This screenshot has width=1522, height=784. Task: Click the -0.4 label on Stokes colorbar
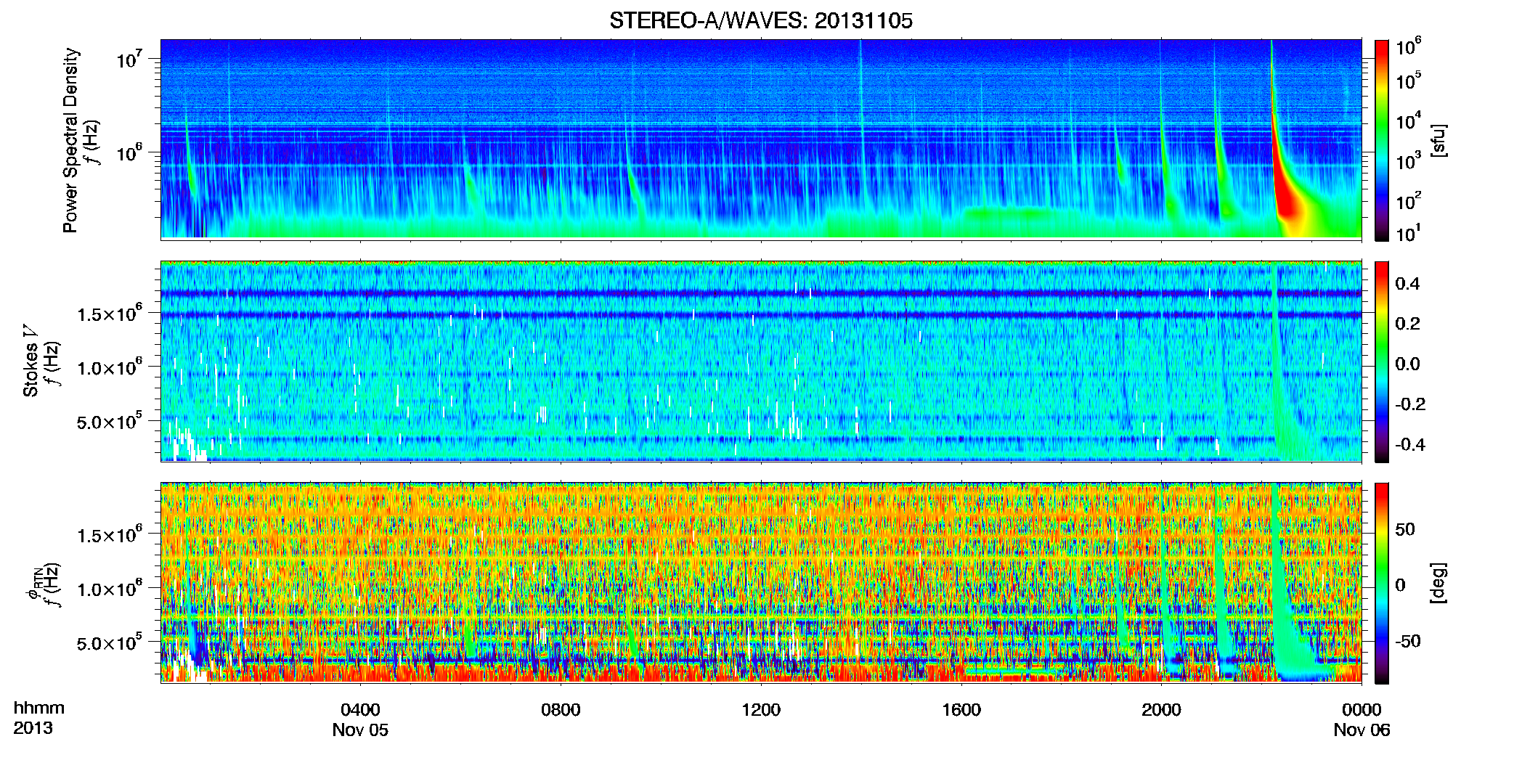(x=1410, y=444)
